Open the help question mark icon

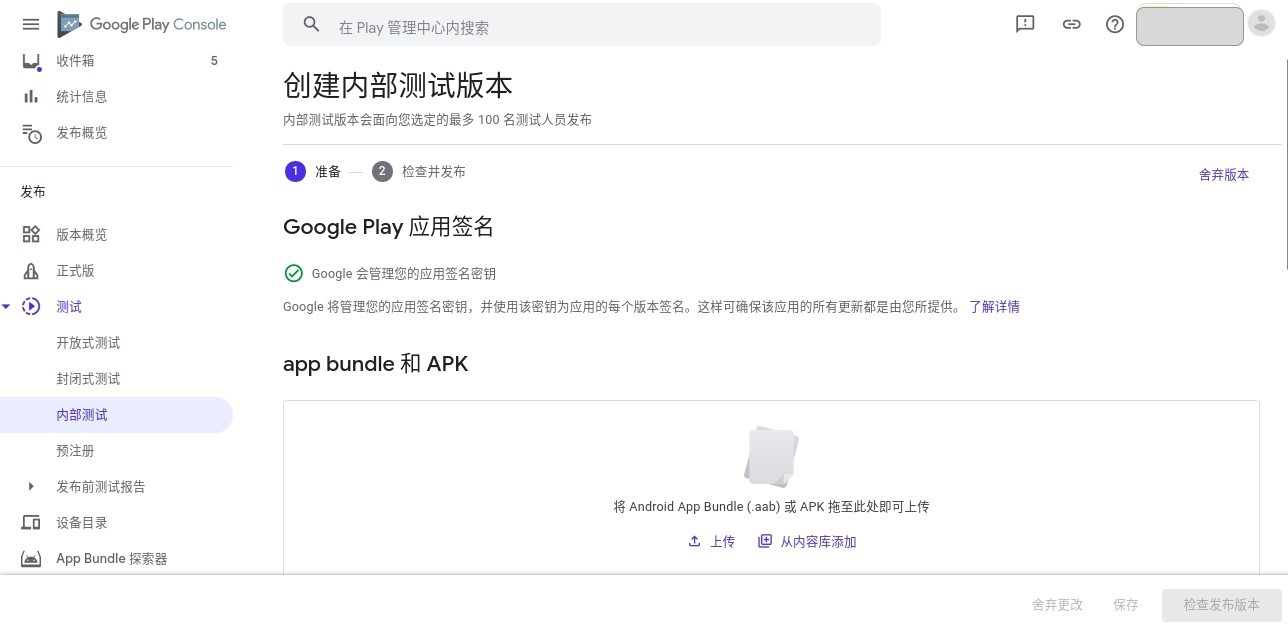1115,24
